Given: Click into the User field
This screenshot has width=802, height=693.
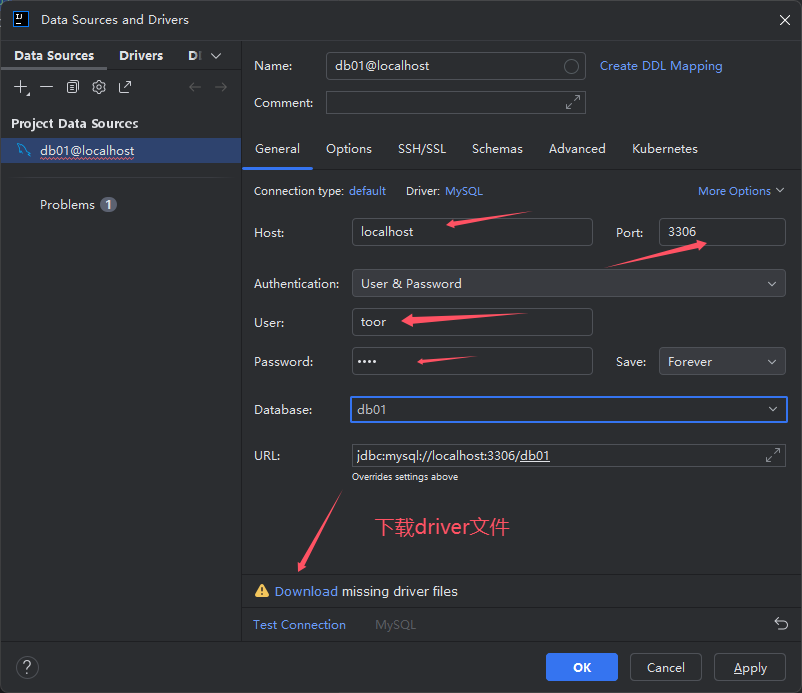Looking at the screenshot, I should click(472, 322).
